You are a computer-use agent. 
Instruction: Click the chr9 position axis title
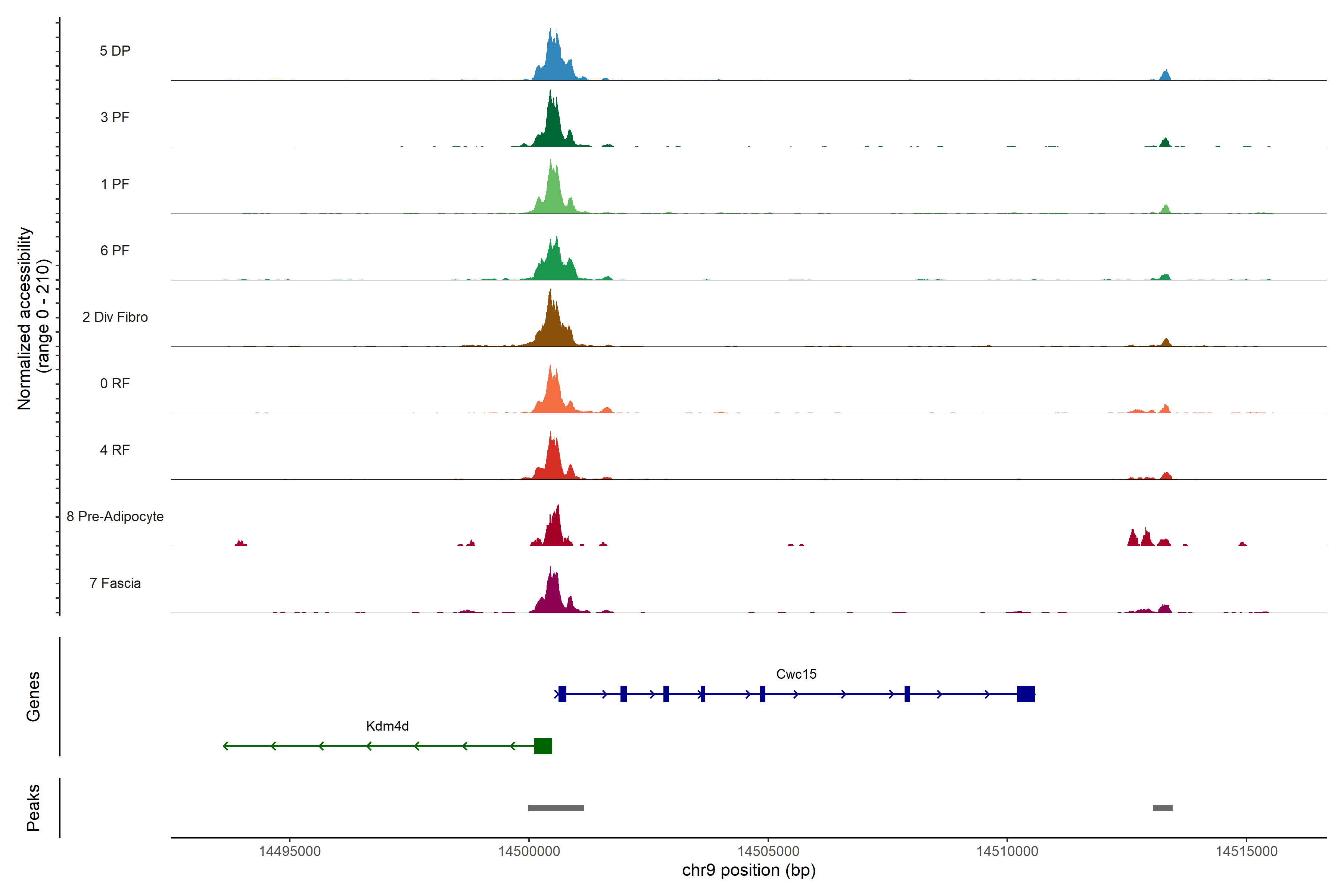[749, 871]
